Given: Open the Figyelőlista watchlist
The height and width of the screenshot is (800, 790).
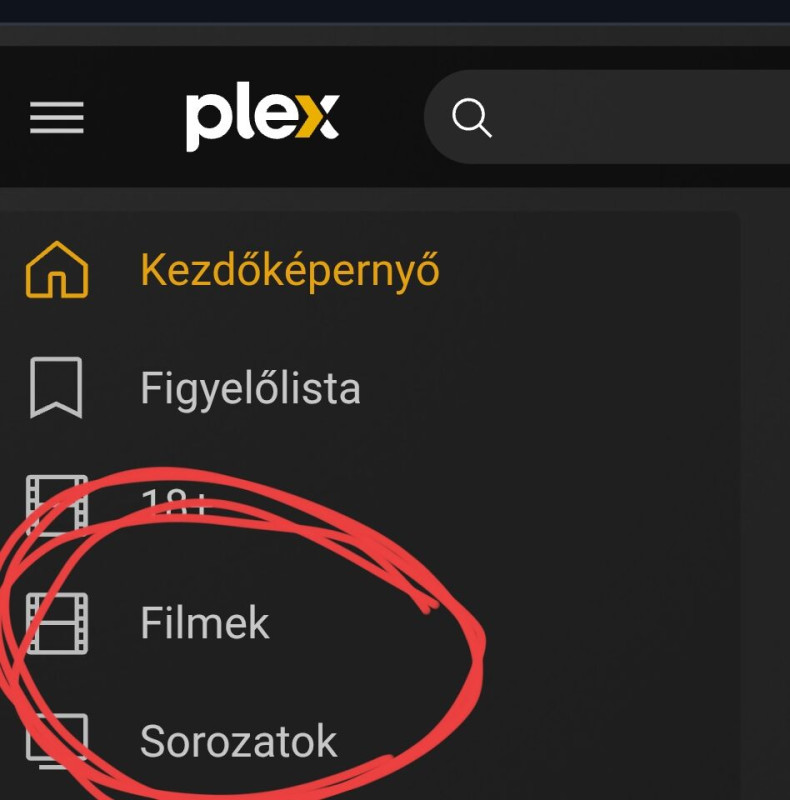Looking at the screenshot, I should 250,389.
